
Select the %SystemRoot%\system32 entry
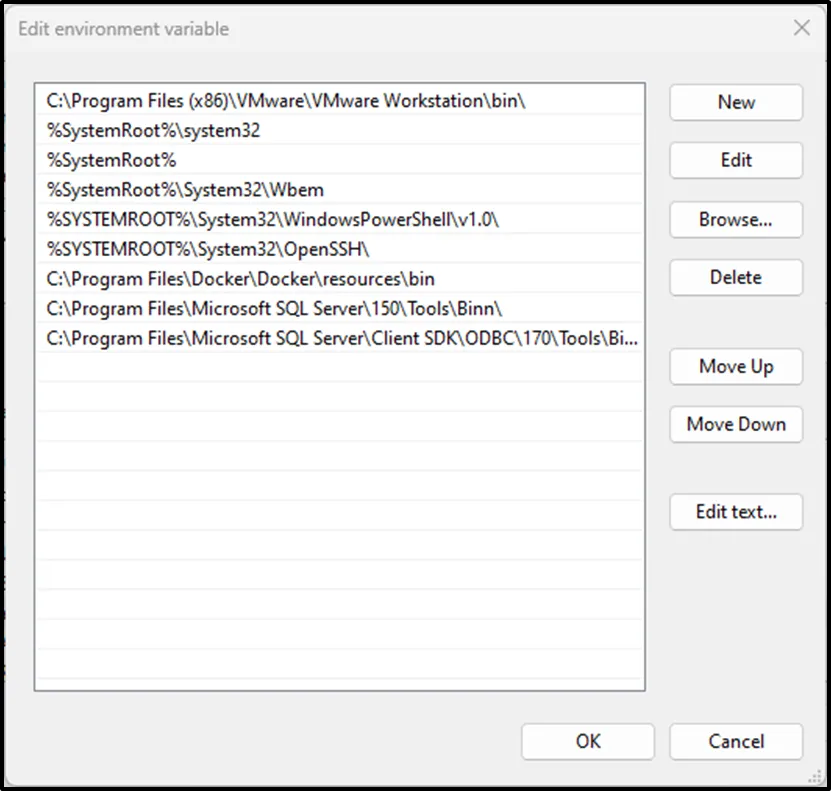point(153,130)
